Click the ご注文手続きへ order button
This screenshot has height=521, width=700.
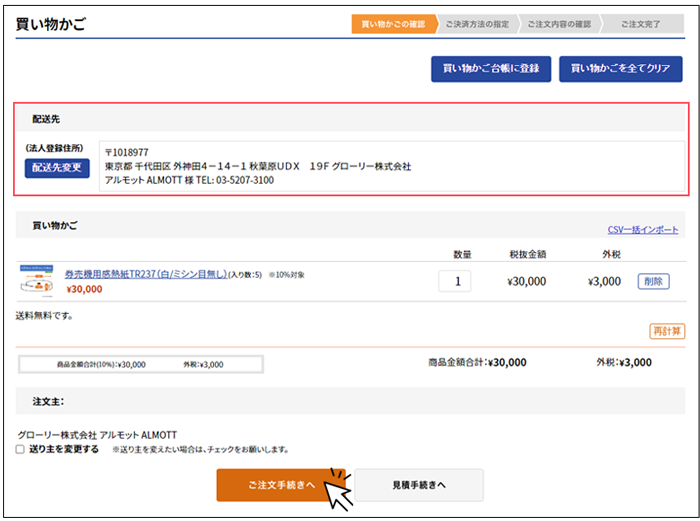click(x=281, y=485)
